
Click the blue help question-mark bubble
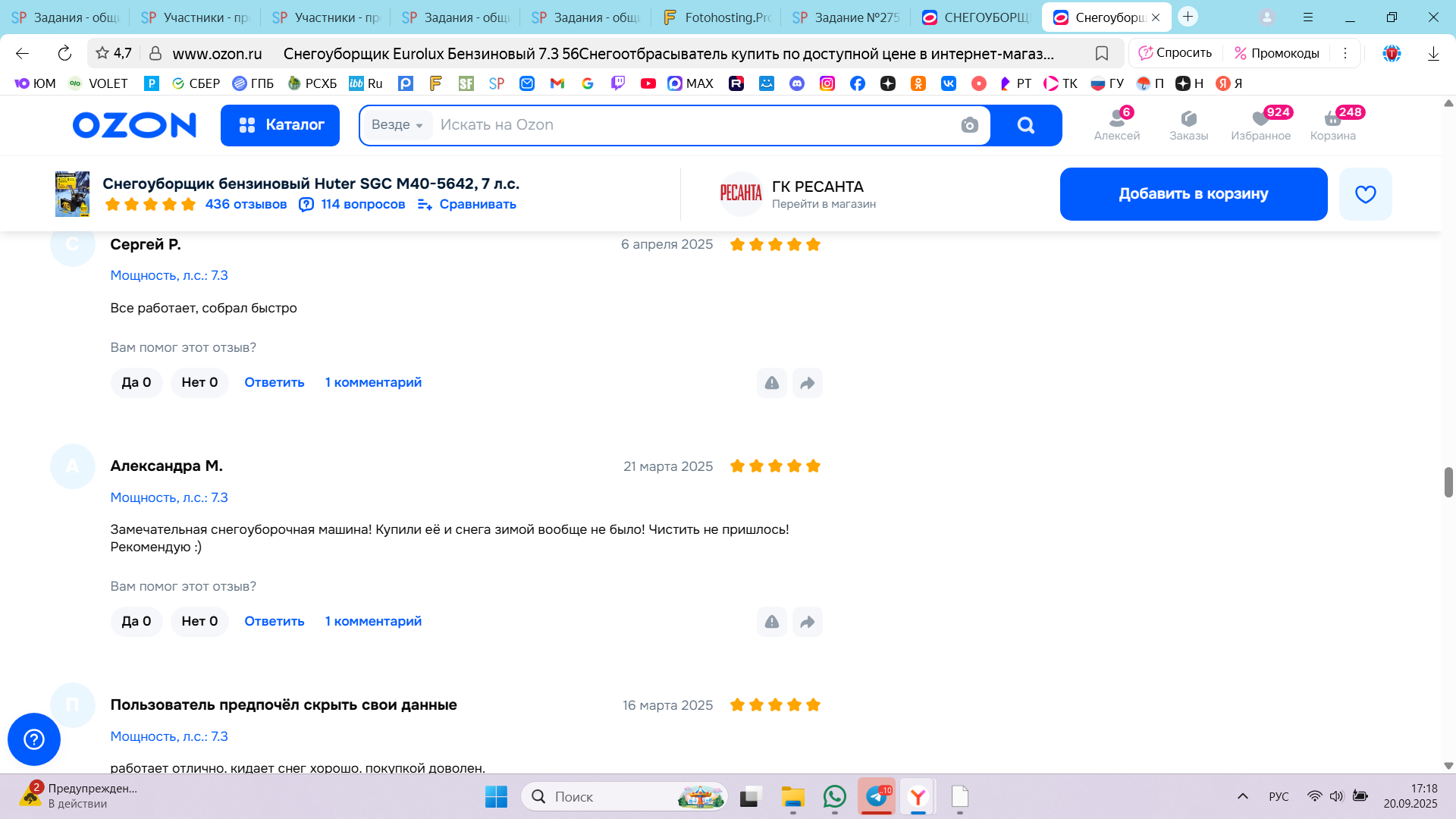tap(34, 739)
